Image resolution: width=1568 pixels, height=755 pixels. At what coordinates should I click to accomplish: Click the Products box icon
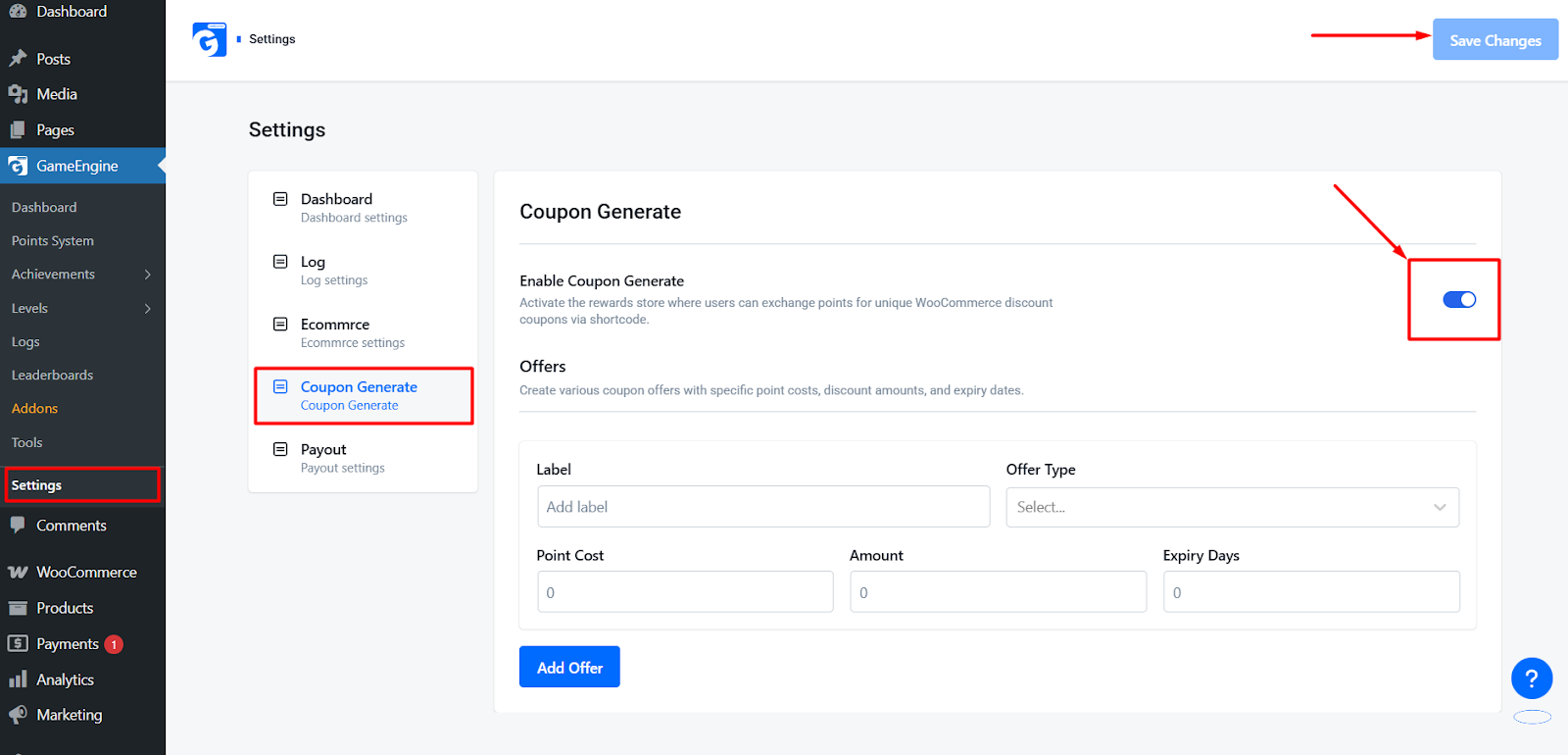click(x=18, y=608)
